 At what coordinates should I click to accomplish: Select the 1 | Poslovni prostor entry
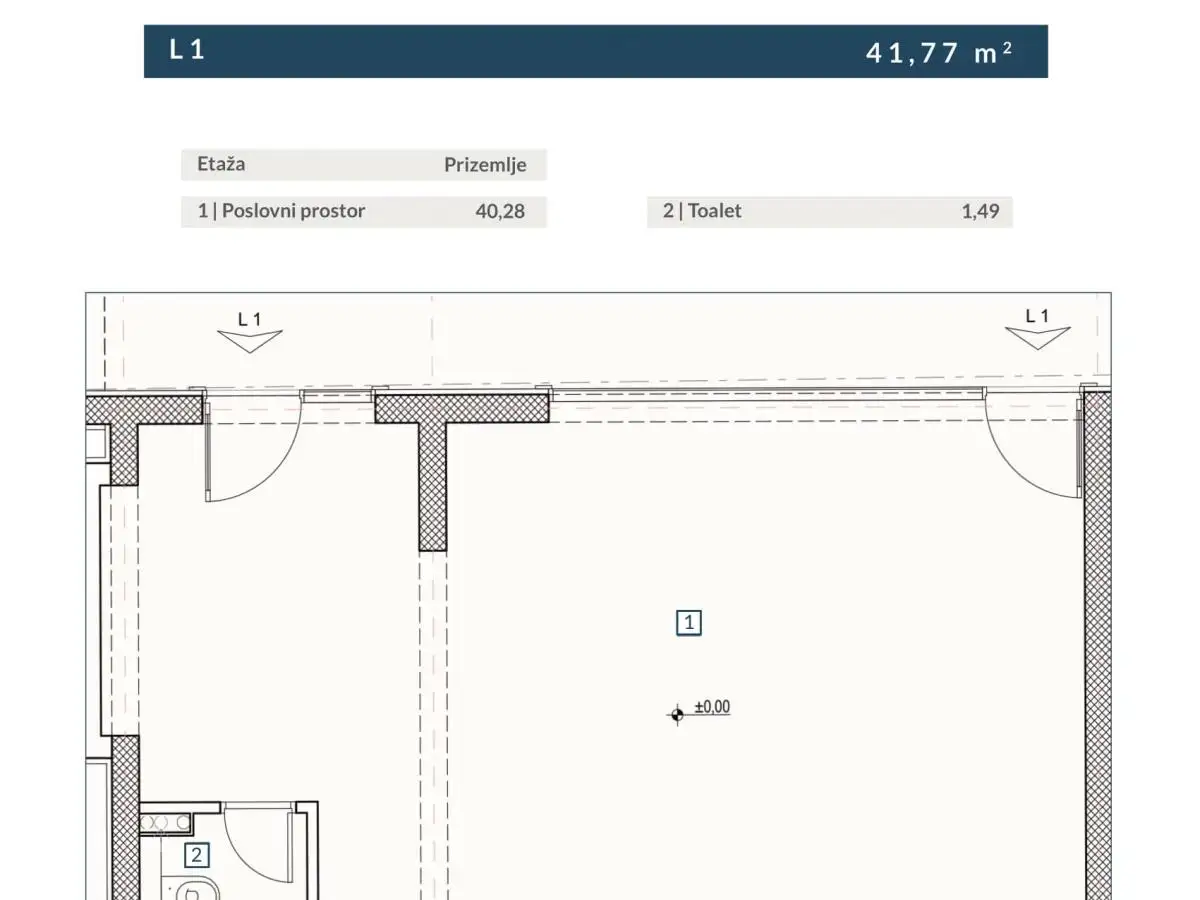pyautogui.click(x=281, y=211)
